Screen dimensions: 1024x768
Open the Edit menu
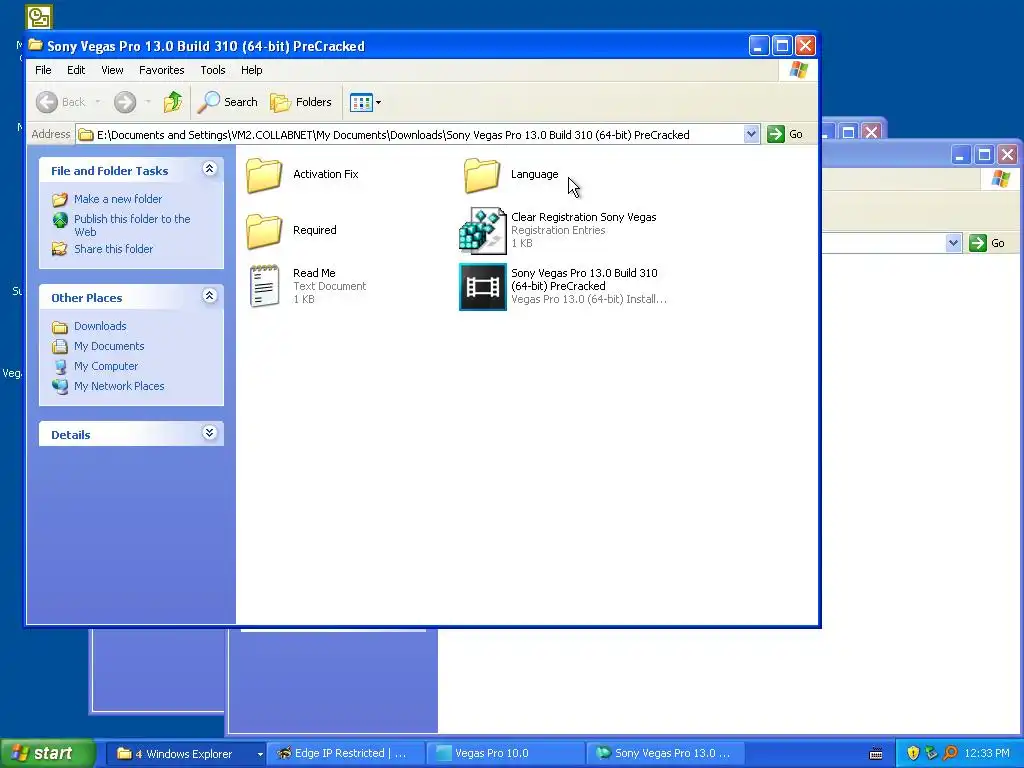coord(76,70)
